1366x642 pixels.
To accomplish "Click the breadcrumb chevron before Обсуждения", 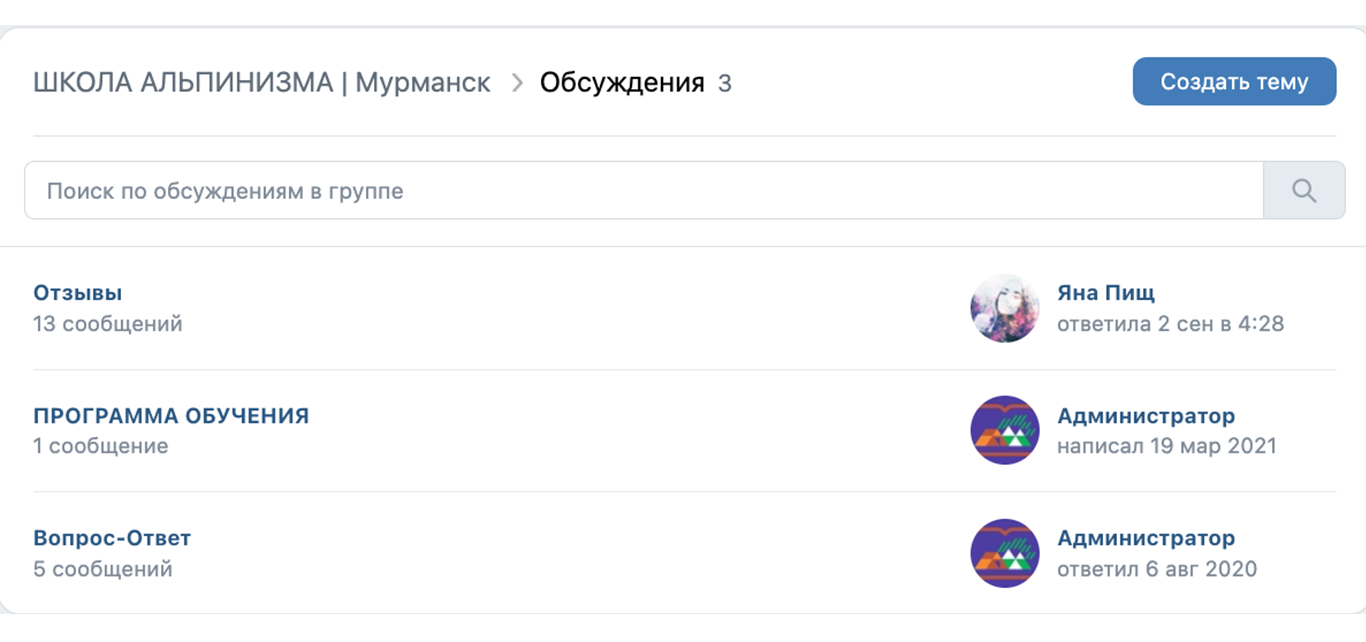I will [x=517, y=83].
